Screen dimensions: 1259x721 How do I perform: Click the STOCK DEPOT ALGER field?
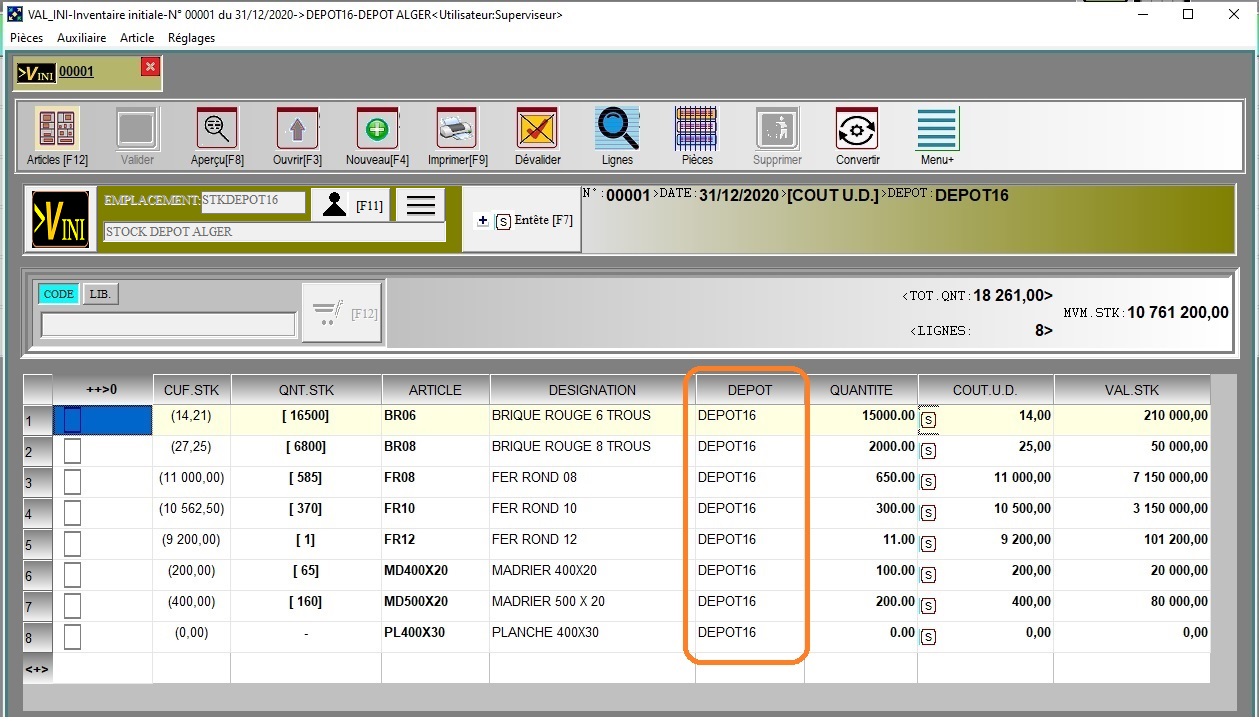tap(275, 232)
